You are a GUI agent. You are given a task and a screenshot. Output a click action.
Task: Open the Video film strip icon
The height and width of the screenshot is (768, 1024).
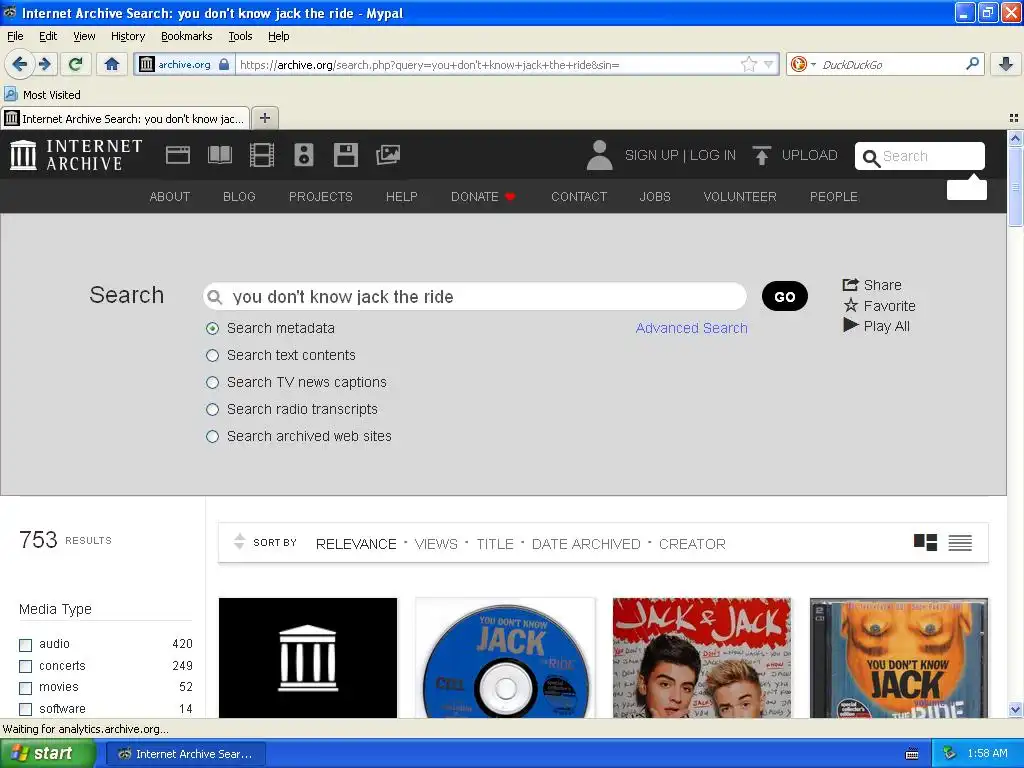coord(262,155)
